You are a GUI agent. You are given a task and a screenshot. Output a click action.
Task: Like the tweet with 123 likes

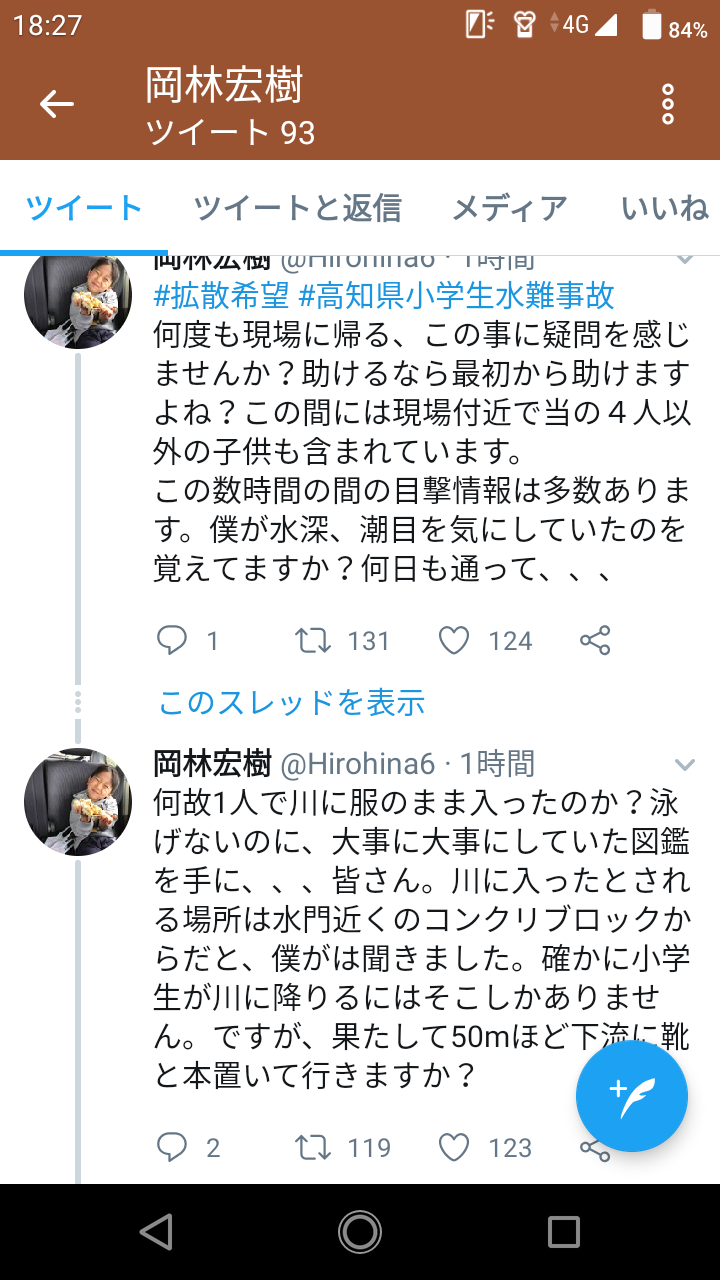pos(454,1147)
